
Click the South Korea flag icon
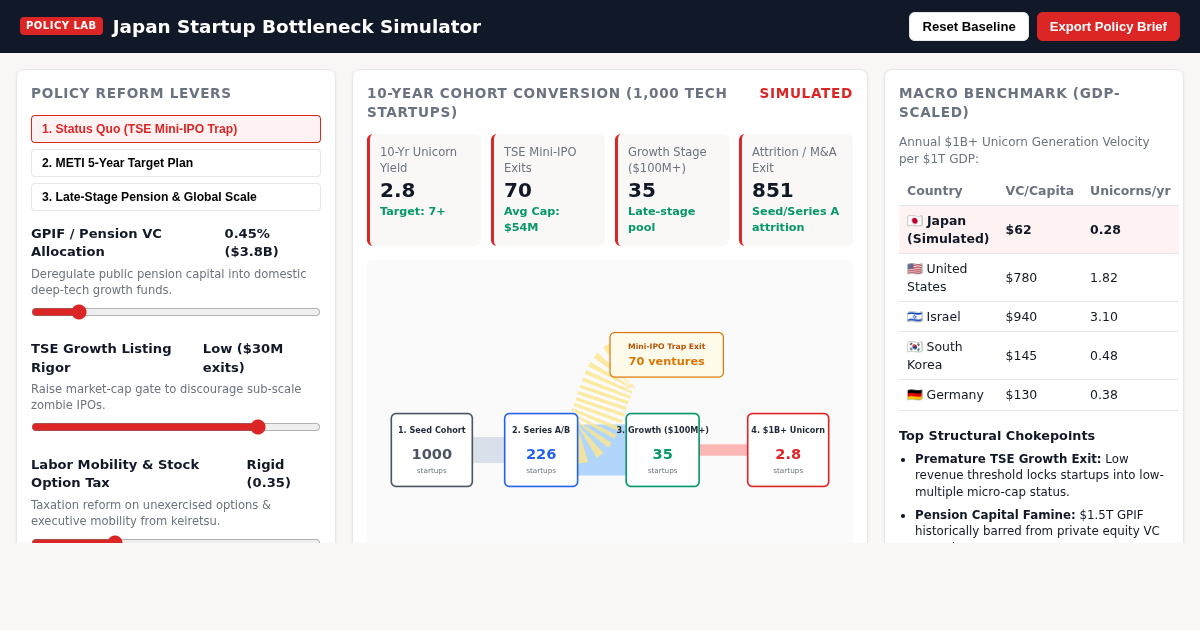point(914,347)
